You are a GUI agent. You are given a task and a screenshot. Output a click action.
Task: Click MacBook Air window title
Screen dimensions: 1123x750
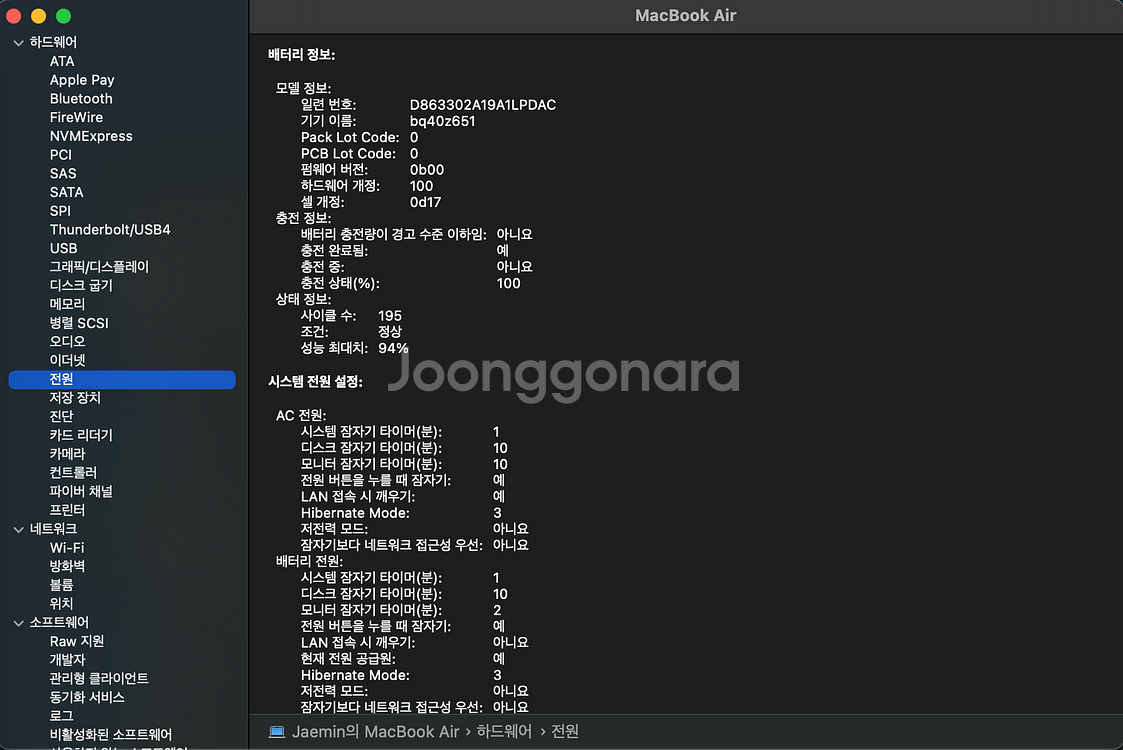(685, 16)
